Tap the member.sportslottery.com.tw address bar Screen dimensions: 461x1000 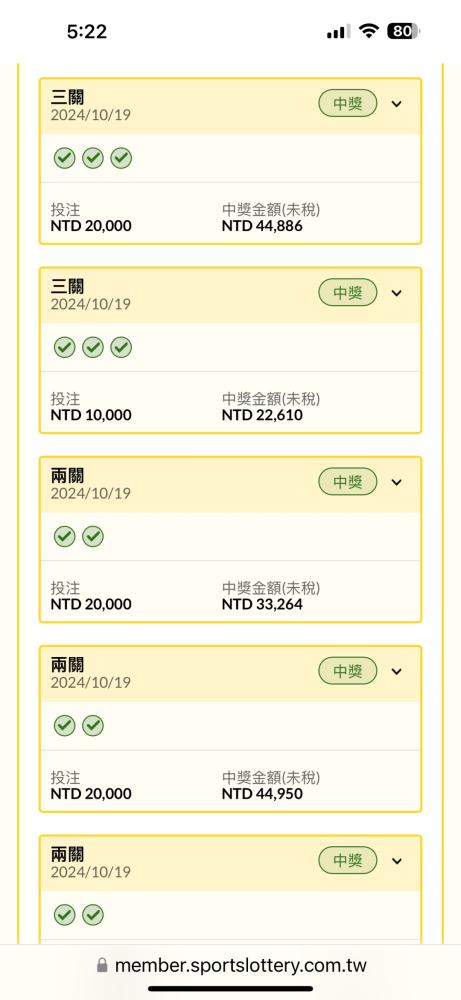pos(231,966)
